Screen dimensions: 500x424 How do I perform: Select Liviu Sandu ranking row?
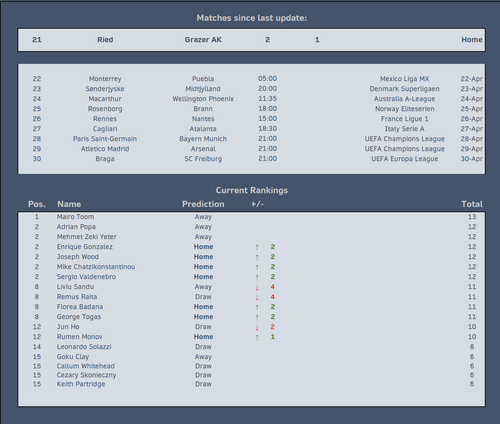point(252,287)
